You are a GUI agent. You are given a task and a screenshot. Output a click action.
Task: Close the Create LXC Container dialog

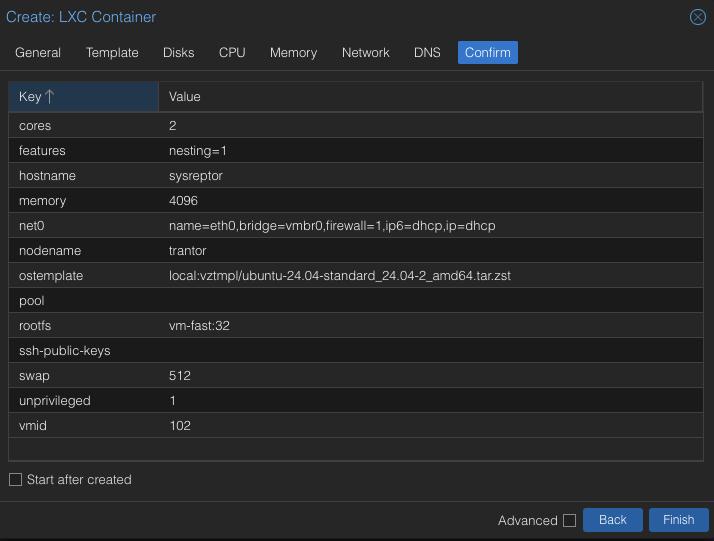[x=697, y=17]
